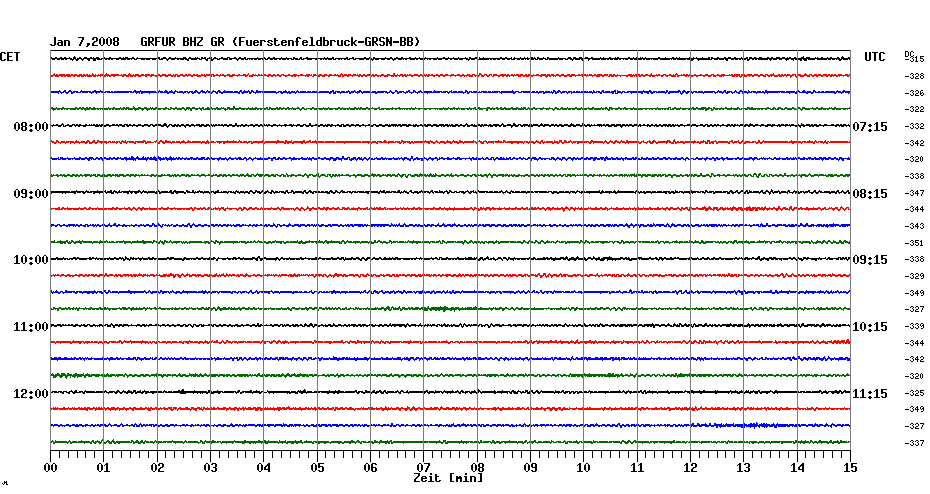Click the DC offset value "-347"
The height and width of the screenshot is (494, 930).
click(915, 193)
